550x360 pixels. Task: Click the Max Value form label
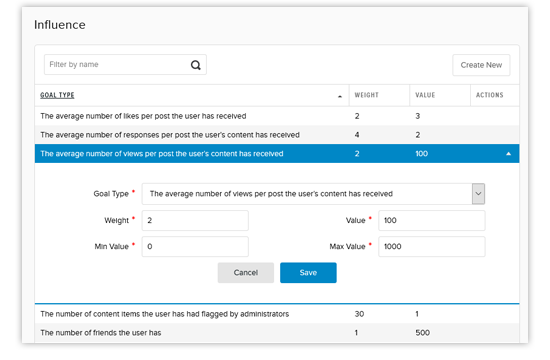coord(347,246)
